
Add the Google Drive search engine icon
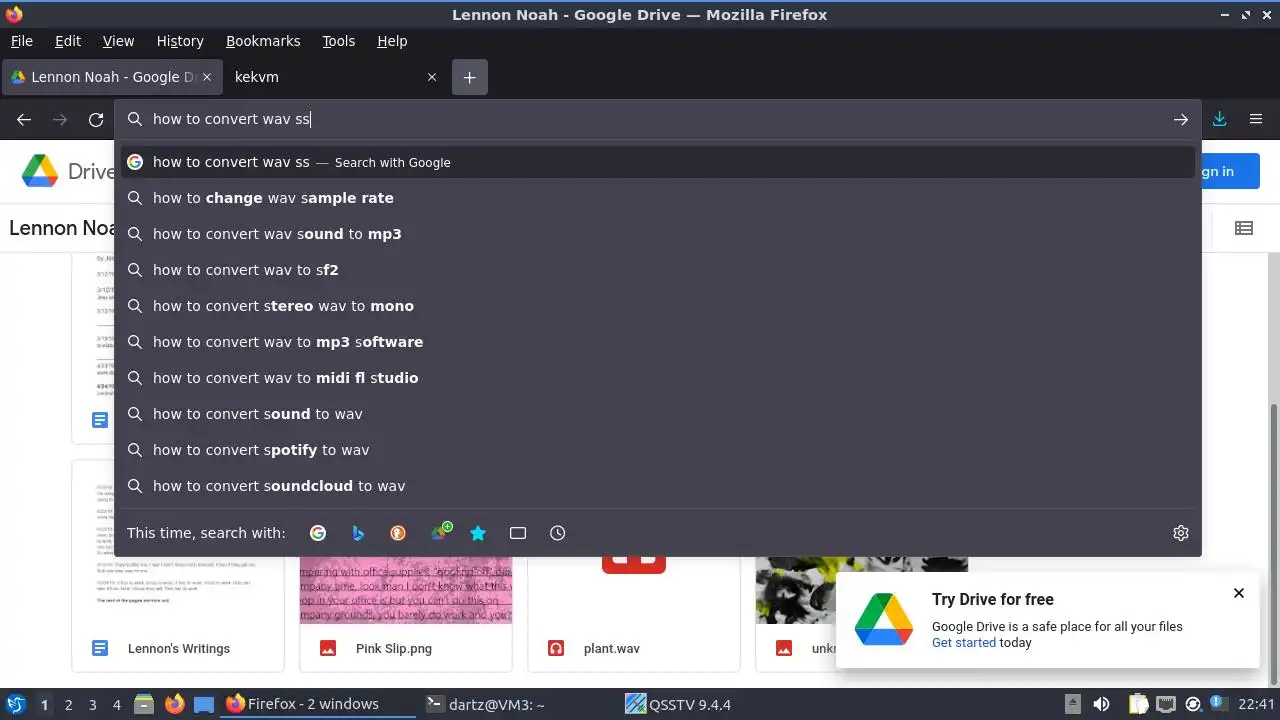[x=440, y=532]
